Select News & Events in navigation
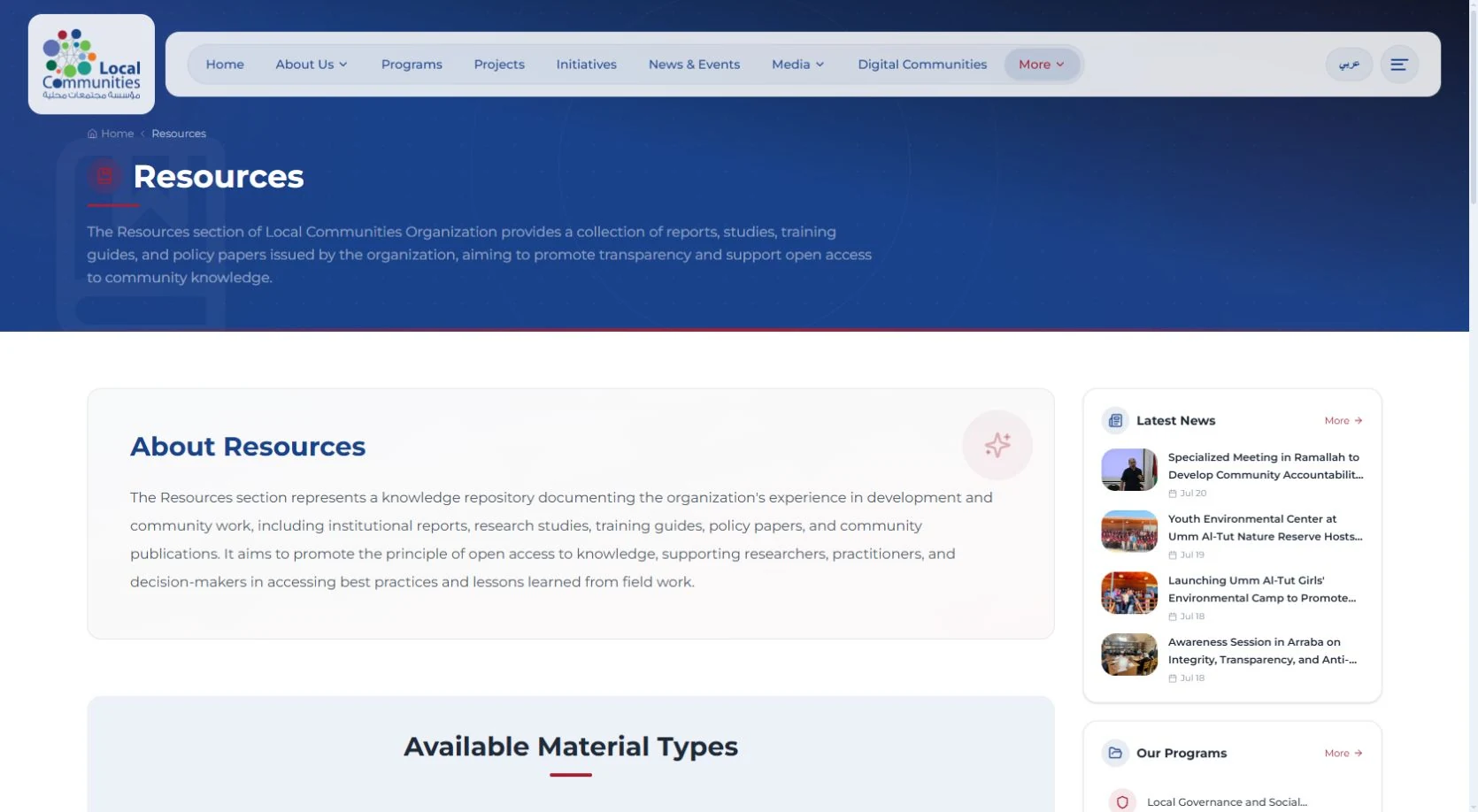The width and height of the screenshot is (1478, 812). tap(694, 65)
